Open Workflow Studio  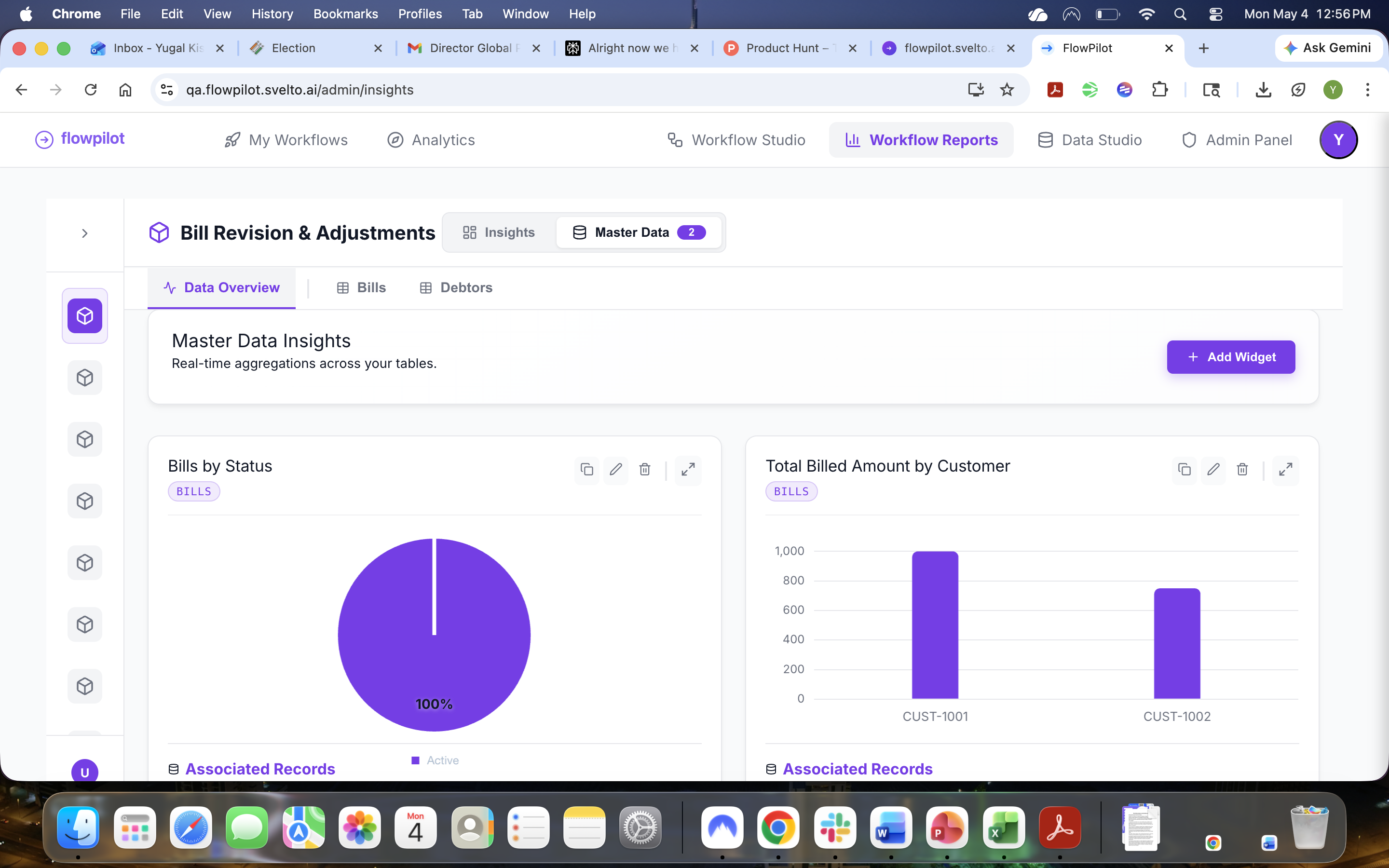tap(736, 140)
